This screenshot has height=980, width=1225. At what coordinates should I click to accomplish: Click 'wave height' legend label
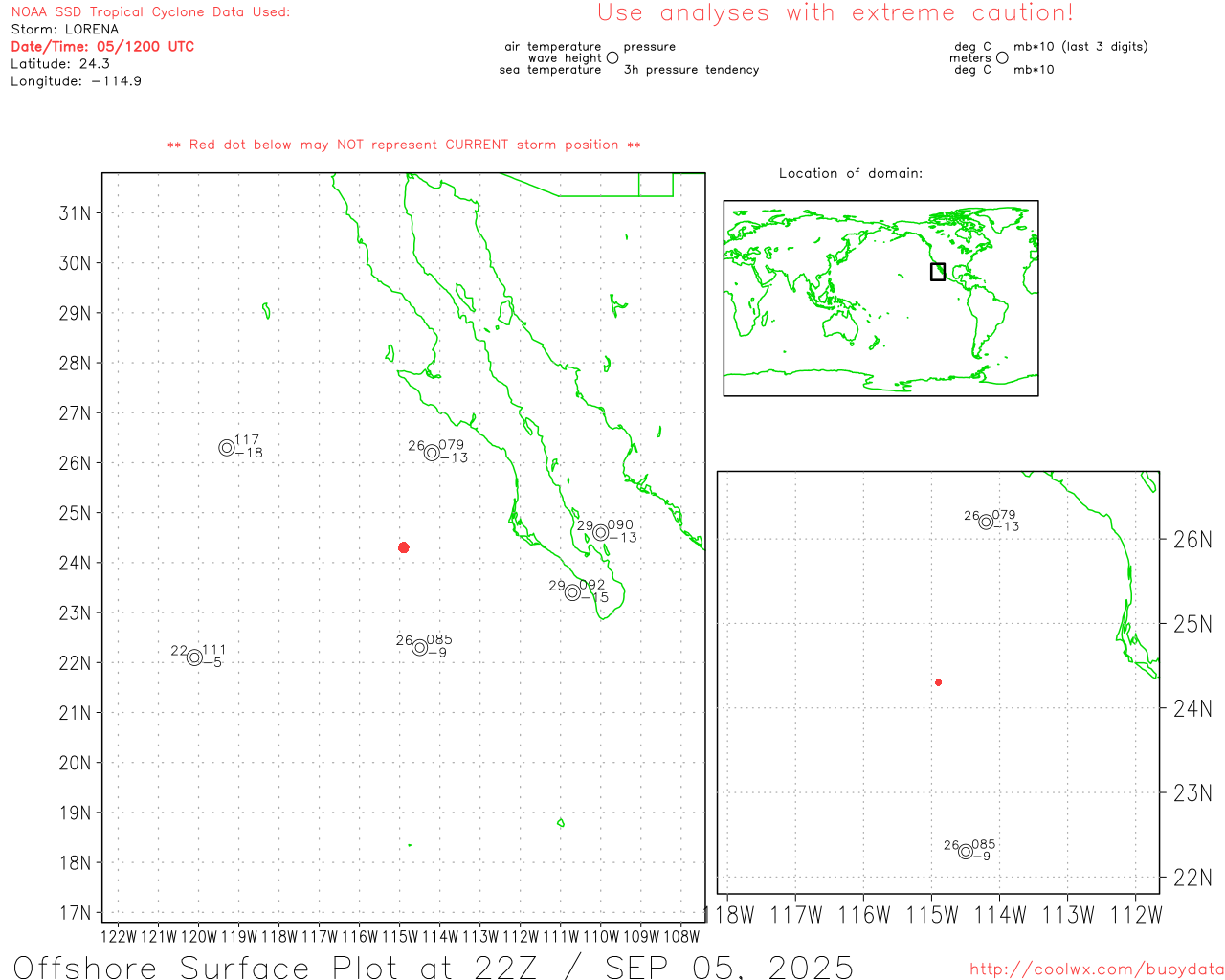pos(565,58)
